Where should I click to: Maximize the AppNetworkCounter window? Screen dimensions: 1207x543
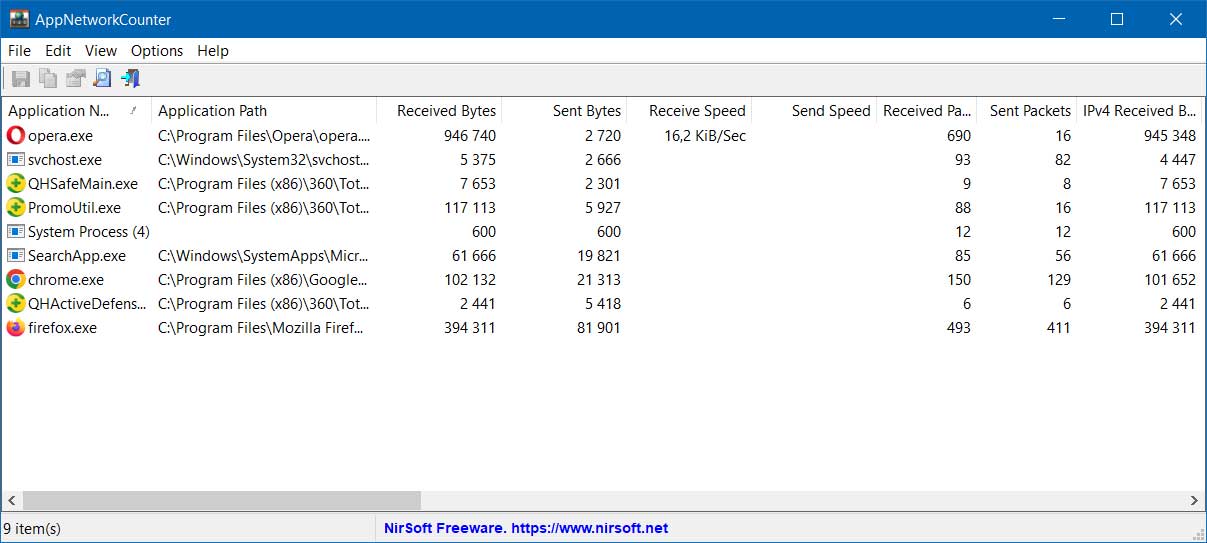[x=1117, y=19]
